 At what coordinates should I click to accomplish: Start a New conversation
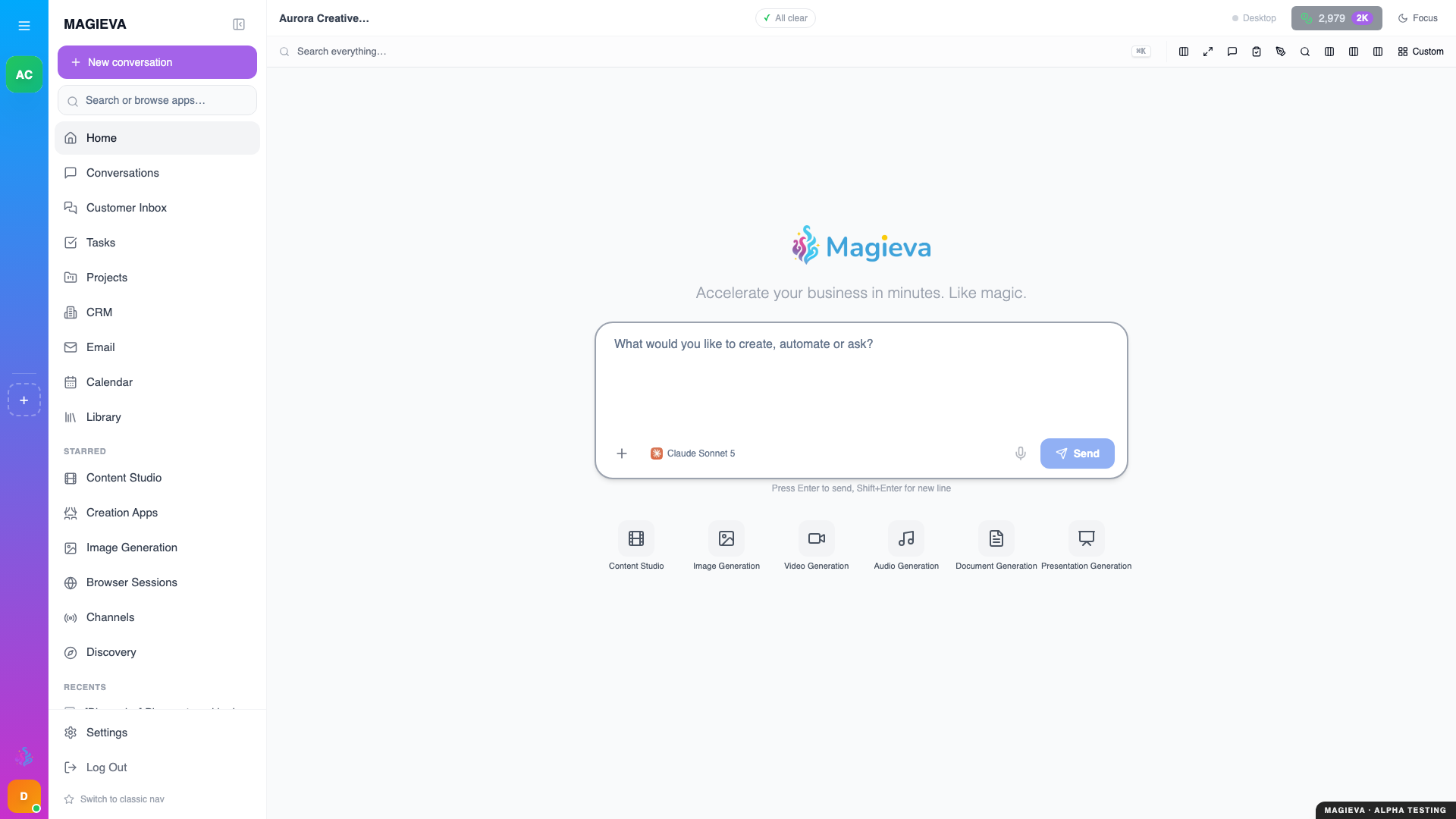[x=157, y=62]
